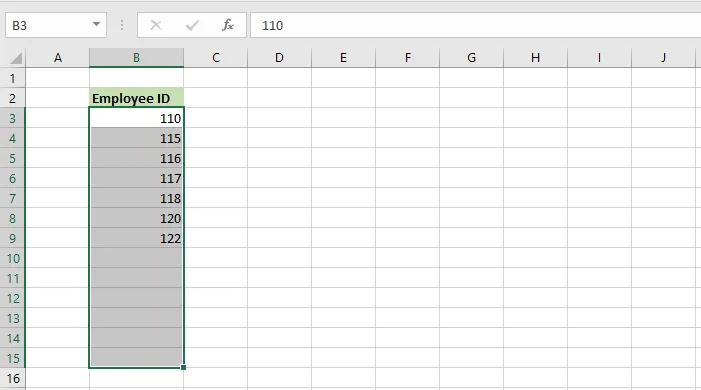Select row 5 header
This screenshot has height=390, width=701.
[13, 158]
